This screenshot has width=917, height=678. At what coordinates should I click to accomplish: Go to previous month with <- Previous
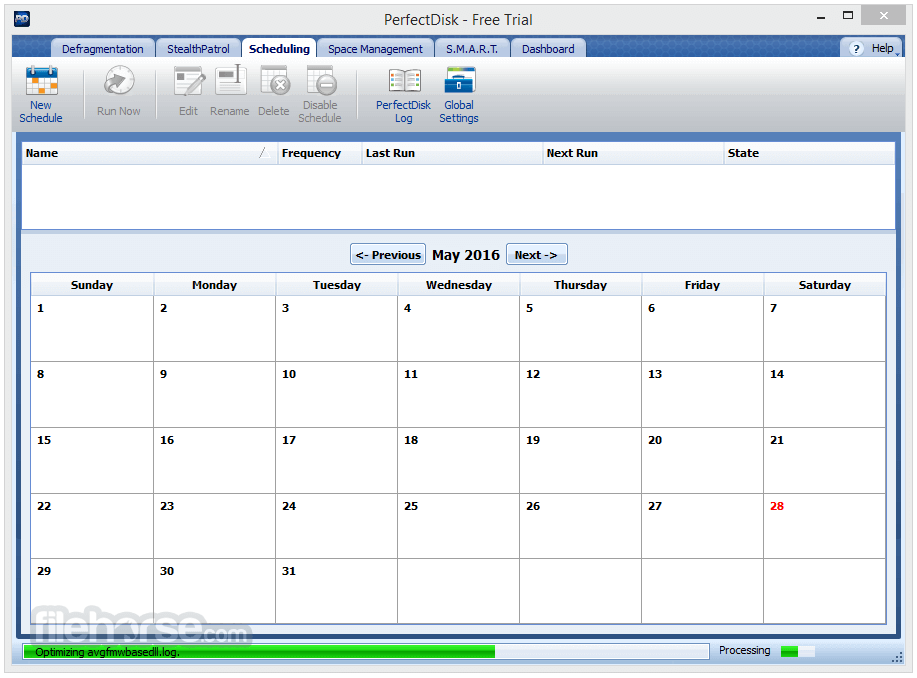[388, 254]
